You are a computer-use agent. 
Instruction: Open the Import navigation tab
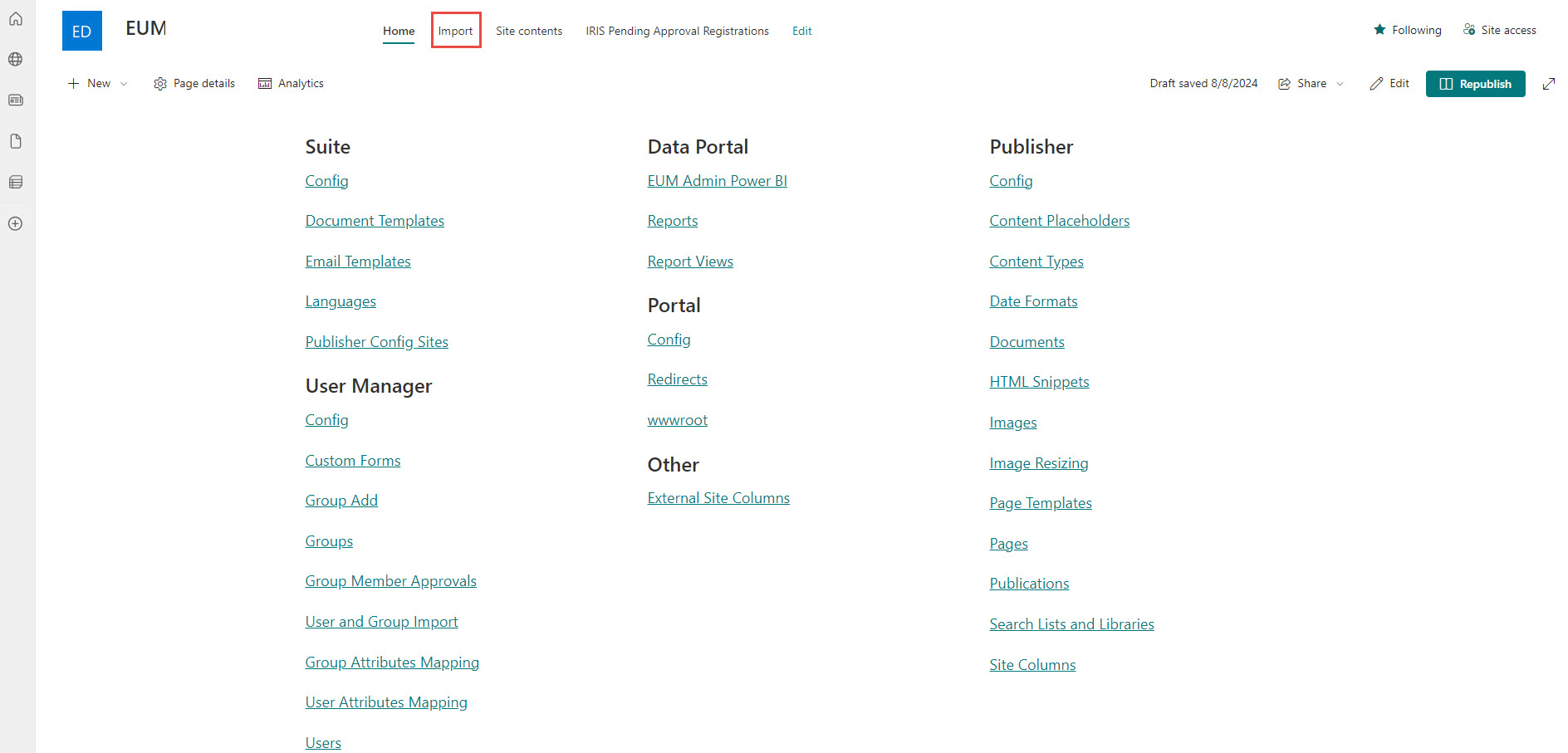455,31
